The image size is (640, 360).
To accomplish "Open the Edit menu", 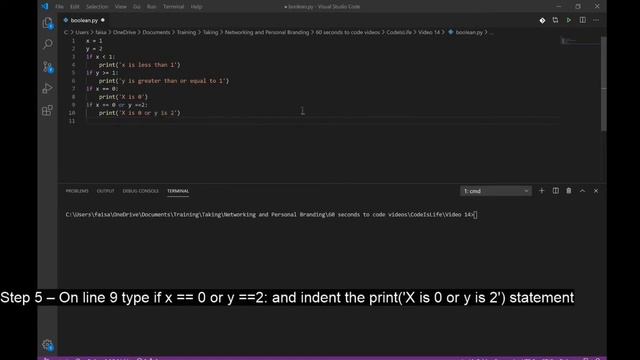I will 75,7.
